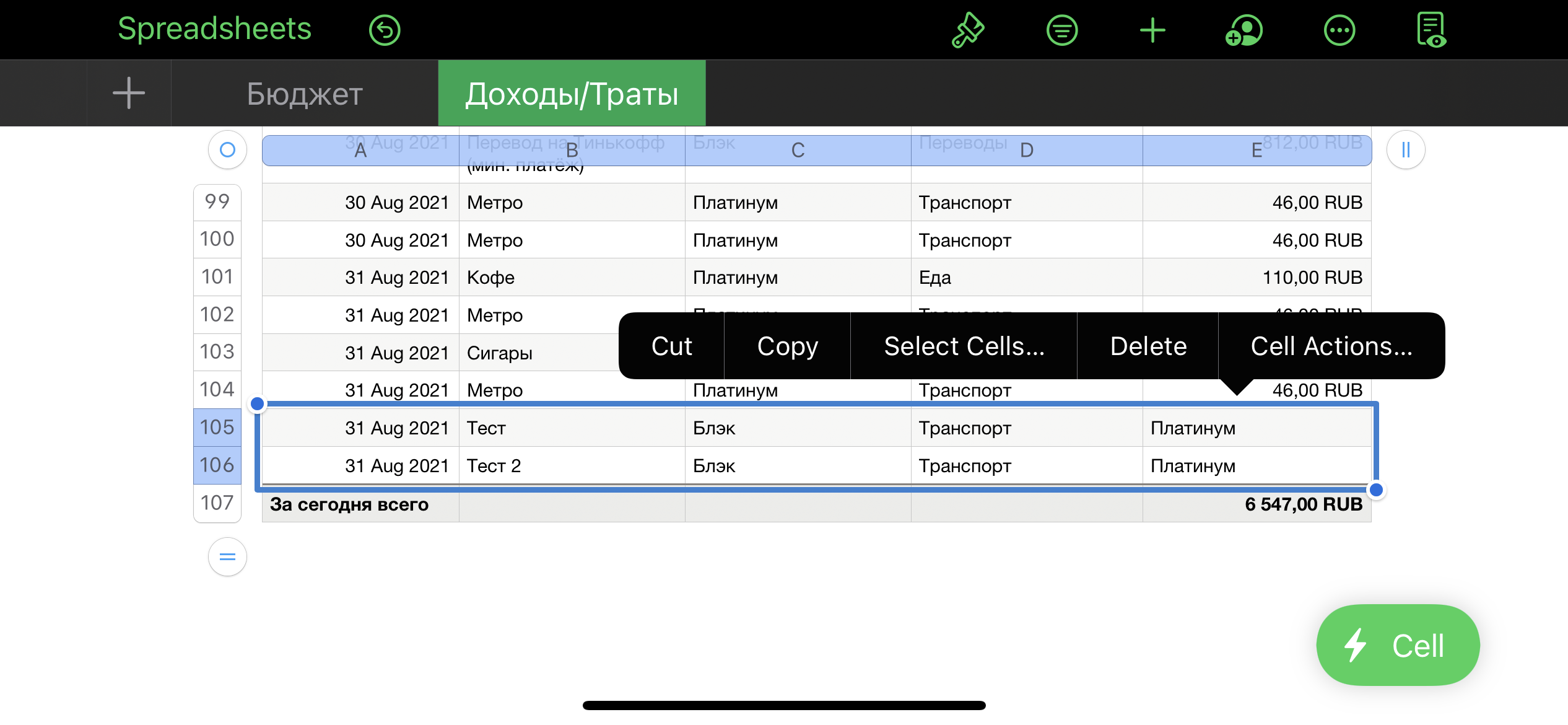Tap the plus Insert icon in toolbar

[1152, 30]
